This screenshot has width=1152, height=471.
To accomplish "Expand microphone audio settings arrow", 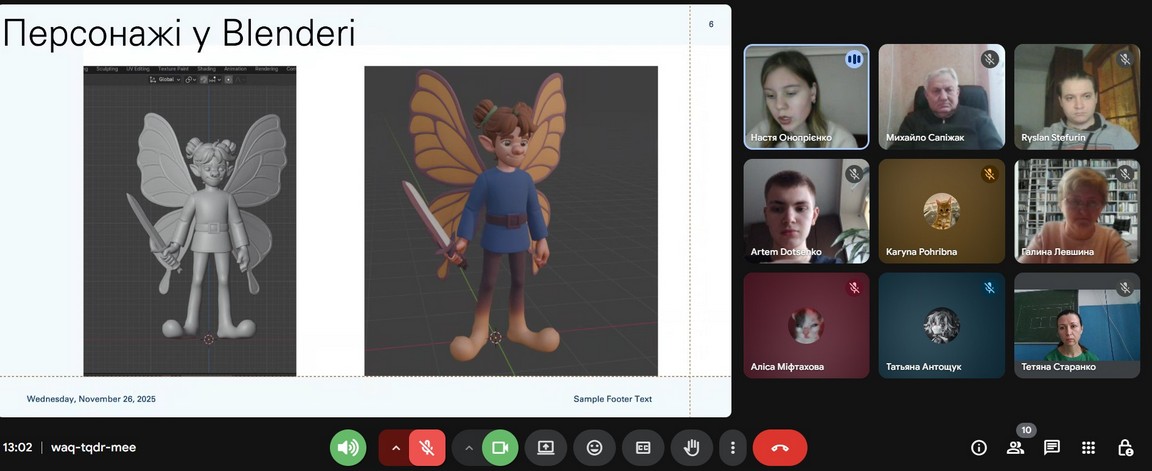I will click(x=395, y=447).
